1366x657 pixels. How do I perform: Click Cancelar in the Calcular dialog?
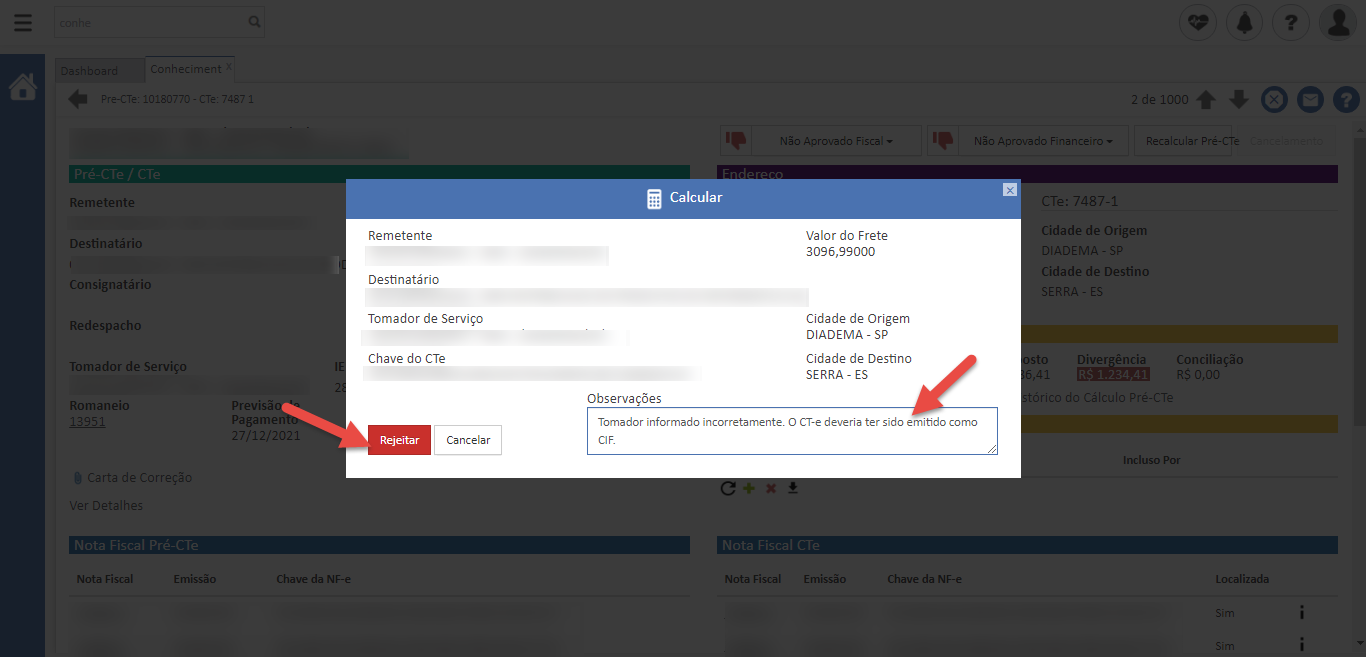click(468, 440)
